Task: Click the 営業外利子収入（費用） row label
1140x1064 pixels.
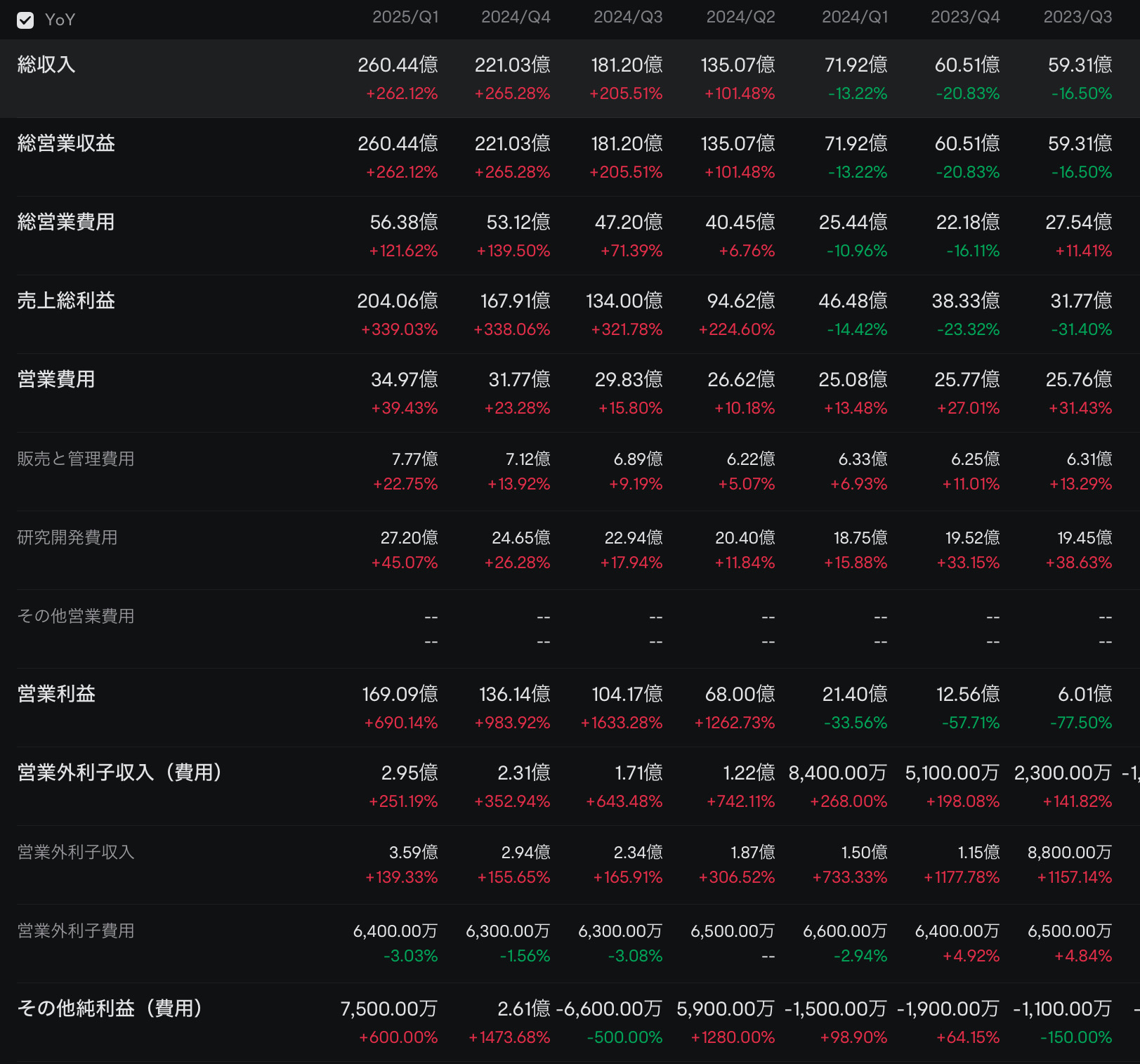Action: tap(119, 773)
